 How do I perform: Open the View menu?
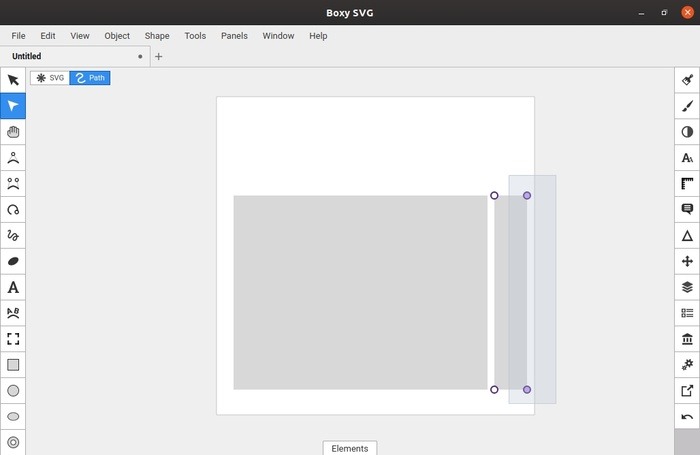(x=80, y=36)
